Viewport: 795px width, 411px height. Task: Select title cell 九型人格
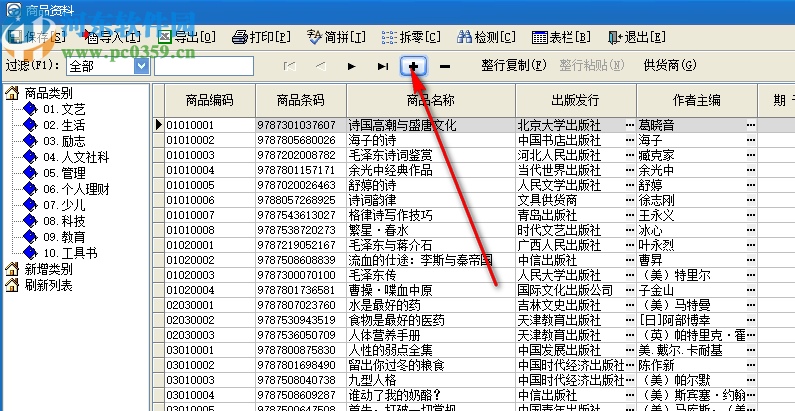pyautogui.click(x=431, y=380)
